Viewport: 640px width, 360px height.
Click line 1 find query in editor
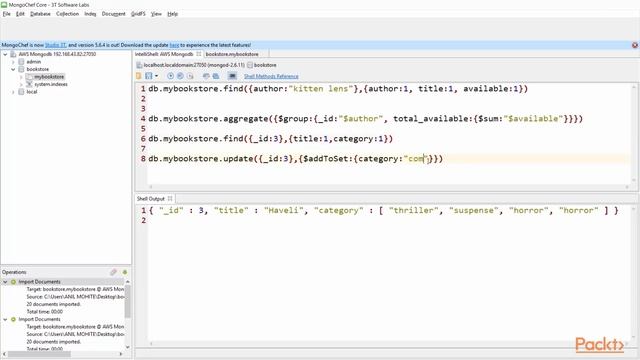pos(338,89)
